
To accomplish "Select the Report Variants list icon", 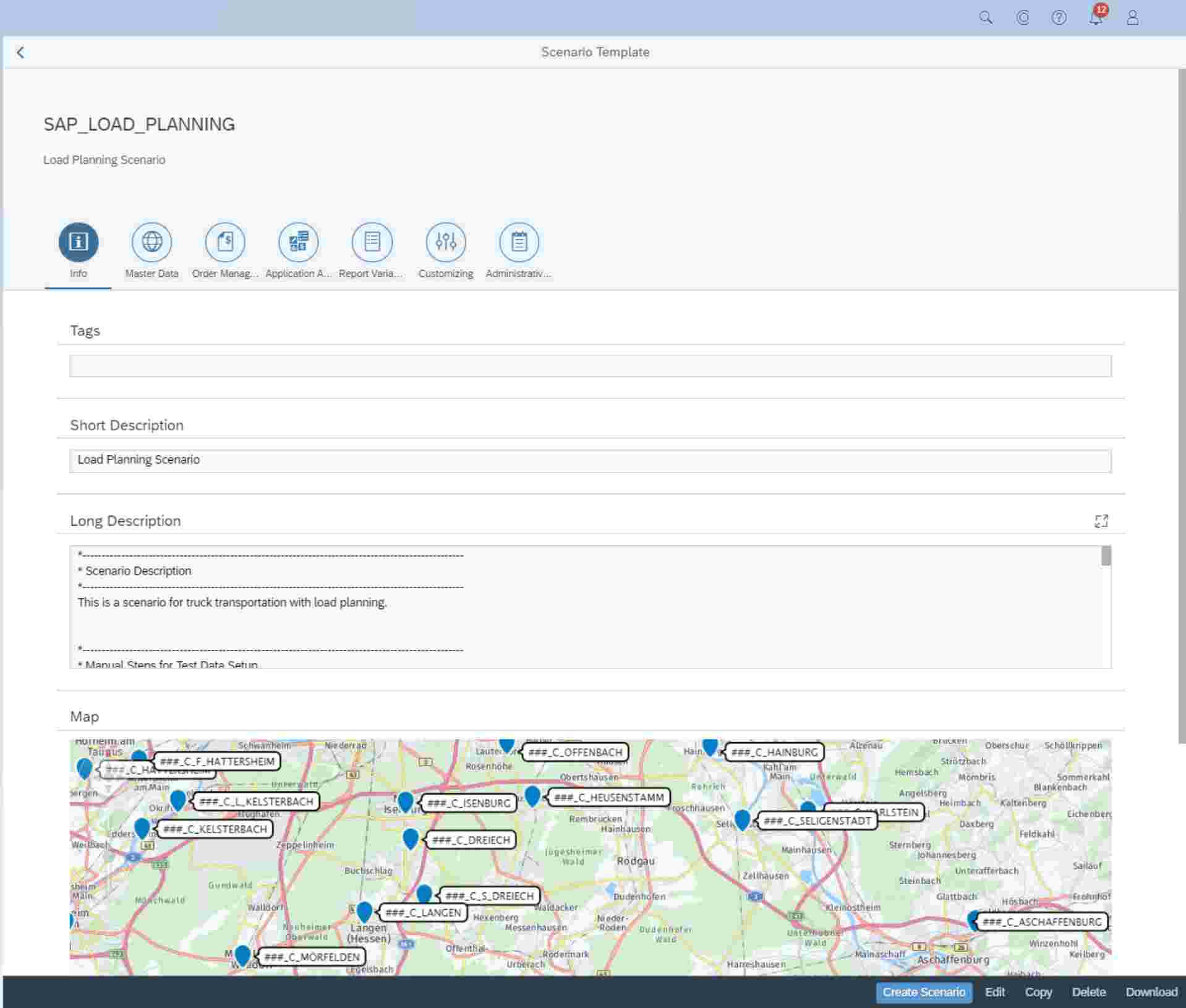I will click(372, 242).
